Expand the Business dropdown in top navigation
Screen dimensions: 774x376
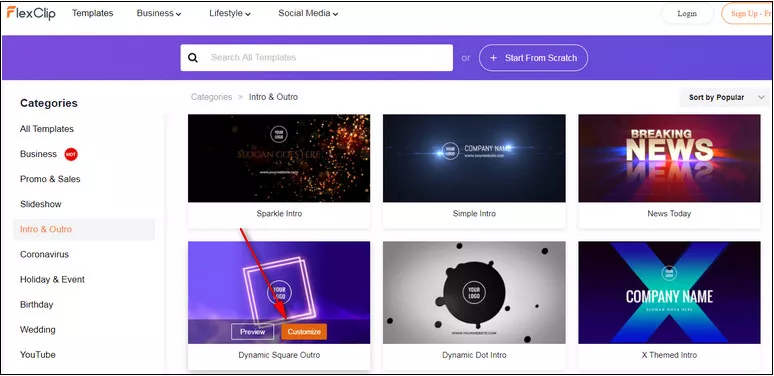(x=159, y=13)
